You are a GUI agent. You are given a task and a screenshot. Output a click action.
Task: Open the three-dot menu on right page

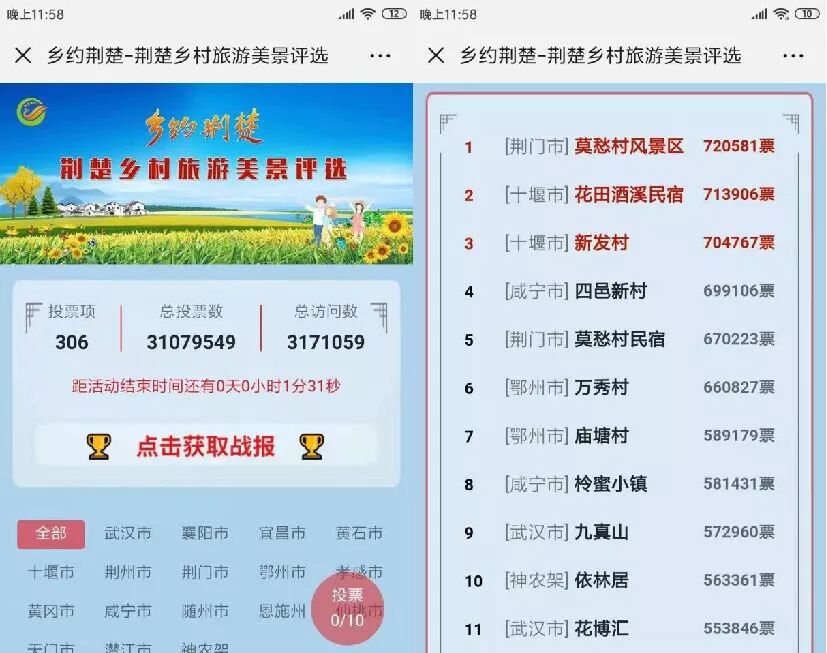pos(793,55)
